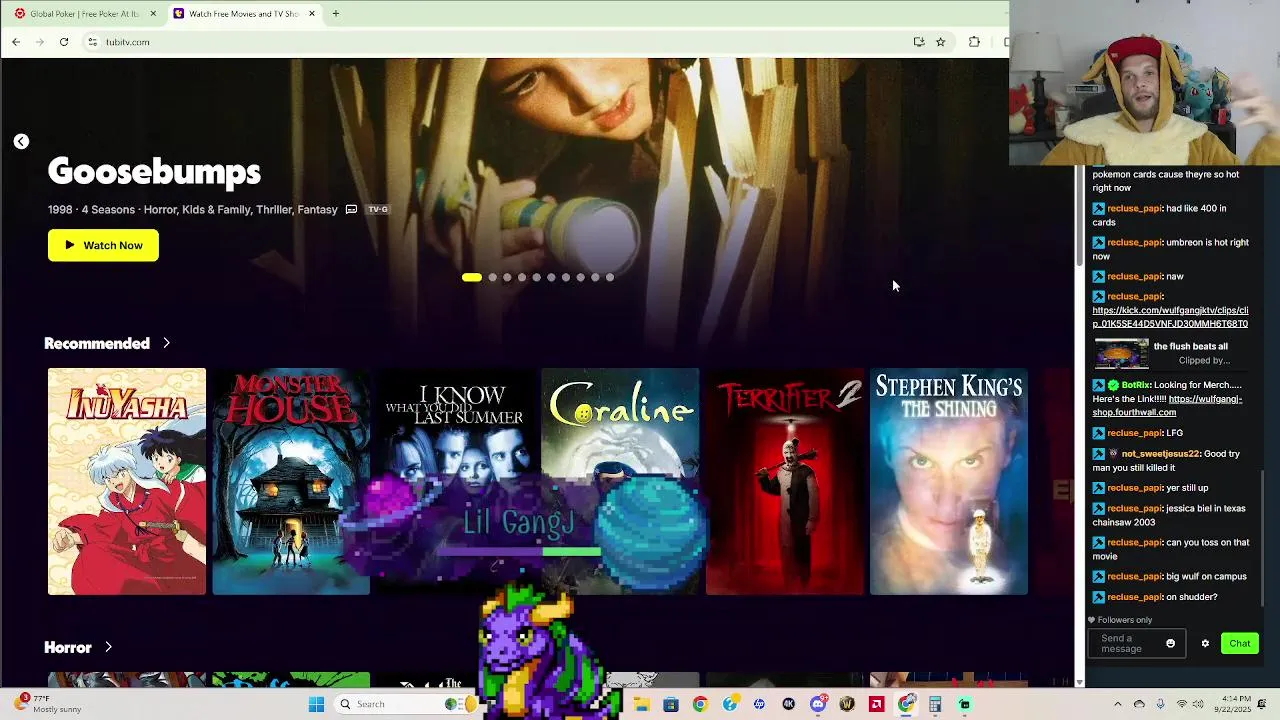Click the green Chat button
1280x720 pixels.
(x=1240, y=644)
